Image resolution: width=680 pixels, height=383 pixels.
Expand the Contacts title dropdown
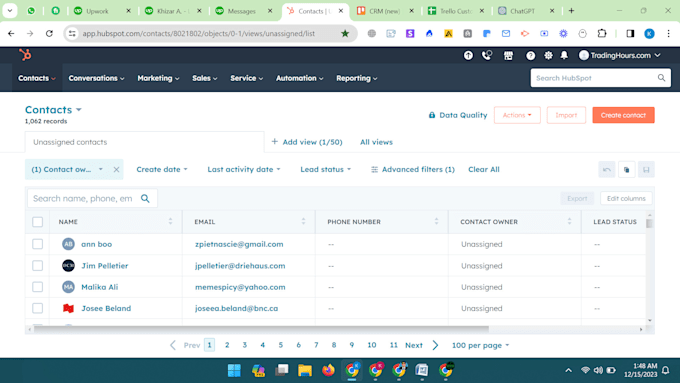pyautogui.click(x=78, y=110)
